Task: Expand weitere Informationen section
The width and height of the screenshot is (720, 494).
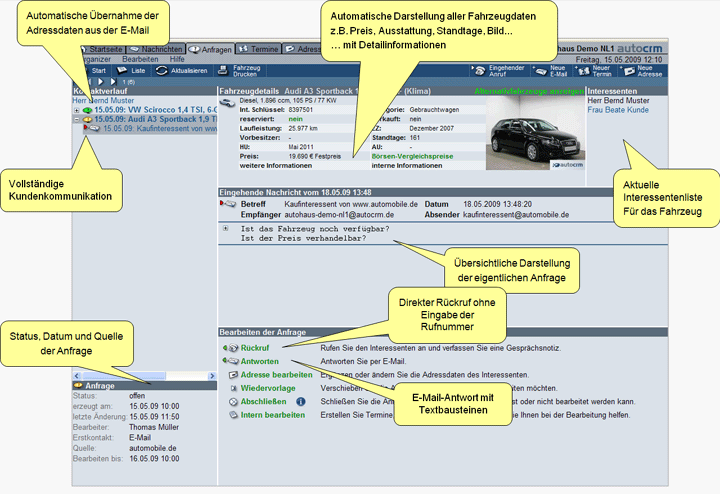Action: pos(276,165)
